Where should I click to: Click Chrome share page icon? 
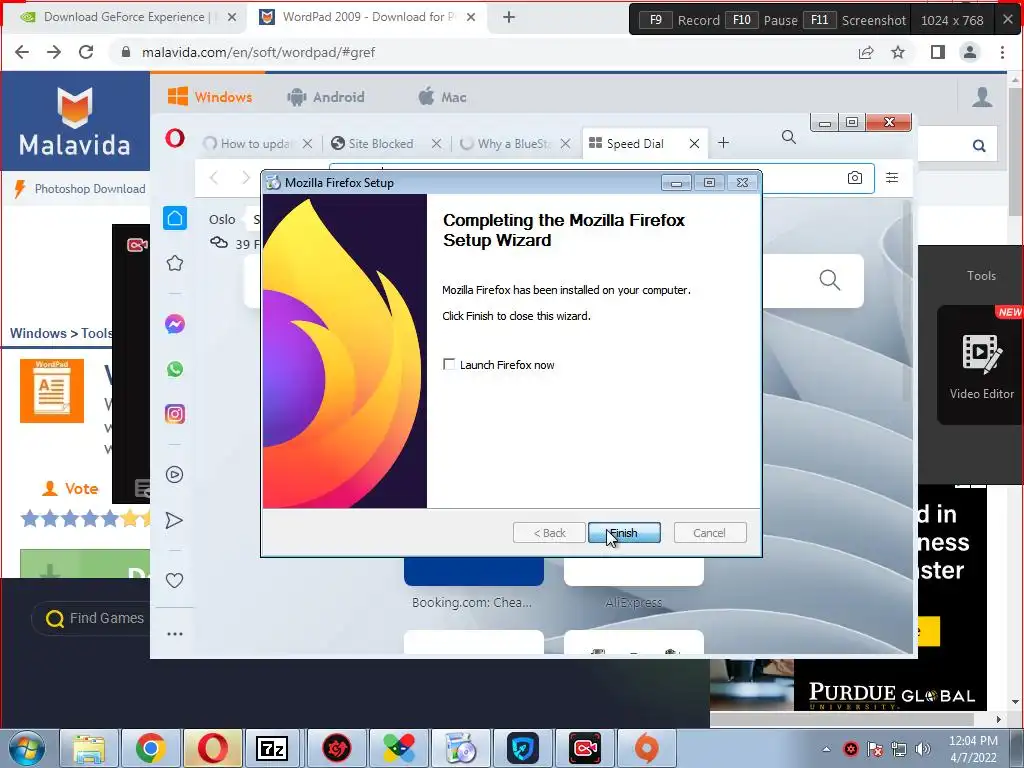pos(866,52)
